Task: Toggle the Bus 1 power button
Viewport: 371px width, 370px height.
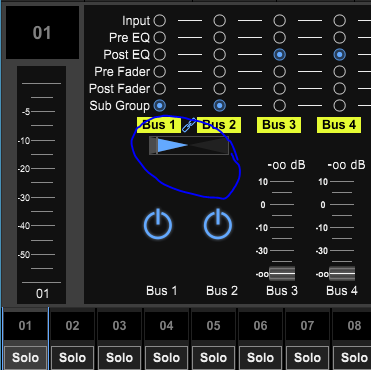Action: tap(158, 225)
